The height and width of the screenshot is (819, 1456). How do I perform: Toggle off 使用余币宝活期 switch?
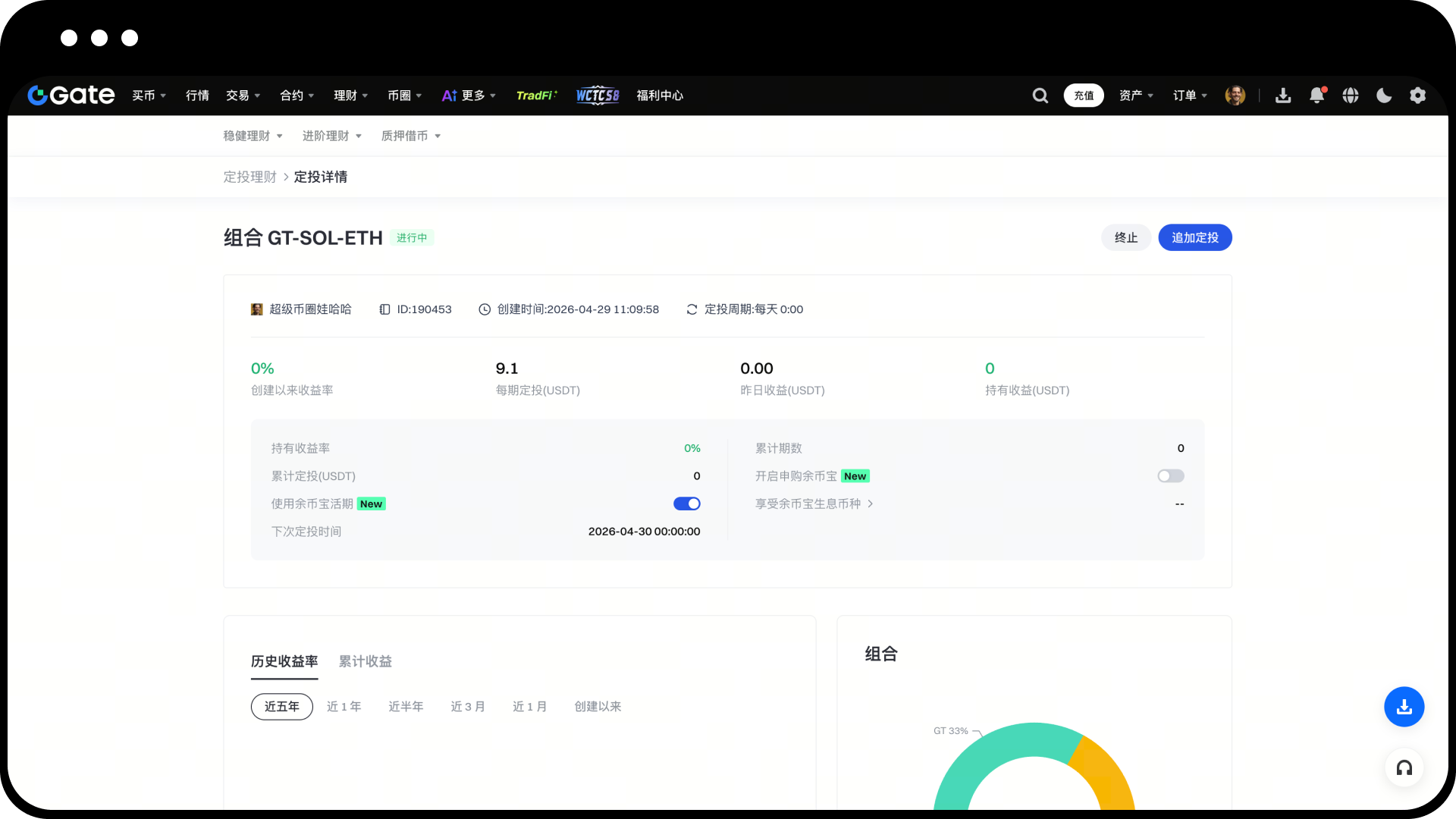point(687,504)
